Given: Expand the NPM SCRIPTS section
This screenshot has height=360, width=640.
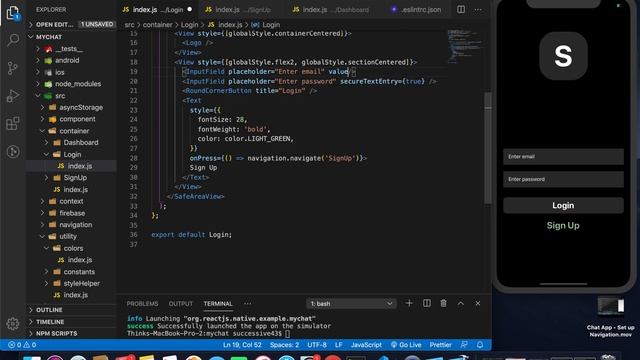Looking at the screenshot, I should (71, 333).
